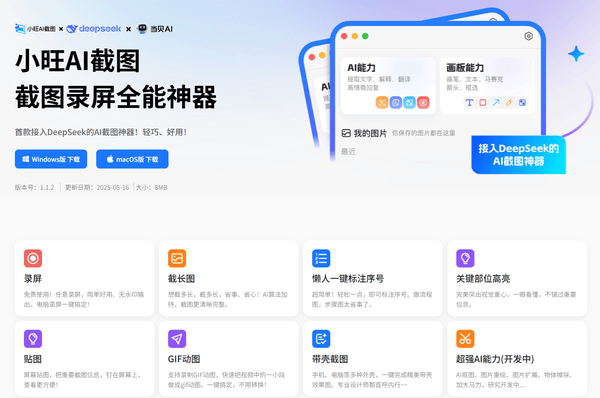Click the settings gear in app mockup
This screenshot has width=600, height=398.
pyautogui.click(x=528, y=36)
